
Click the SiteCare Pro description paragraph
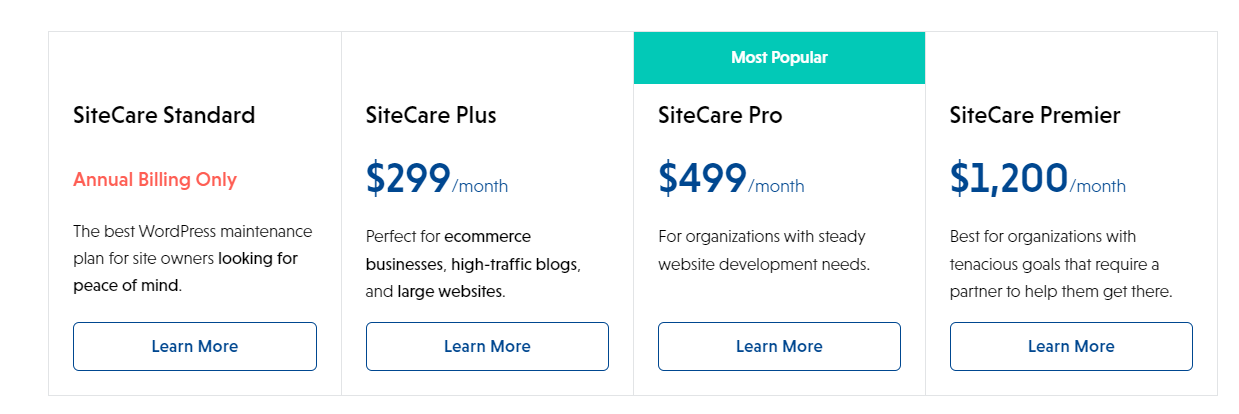click(762, 251)
